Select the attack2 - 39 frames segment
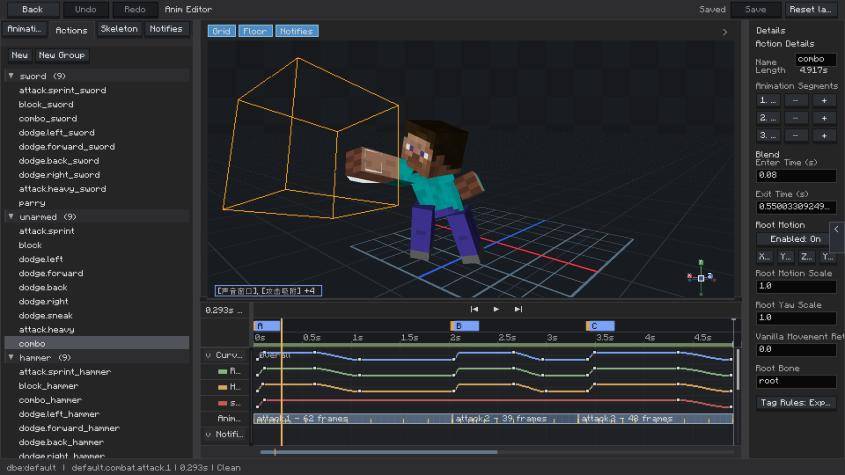This screenshot has width=845, height=475. (x=515, y=418)
